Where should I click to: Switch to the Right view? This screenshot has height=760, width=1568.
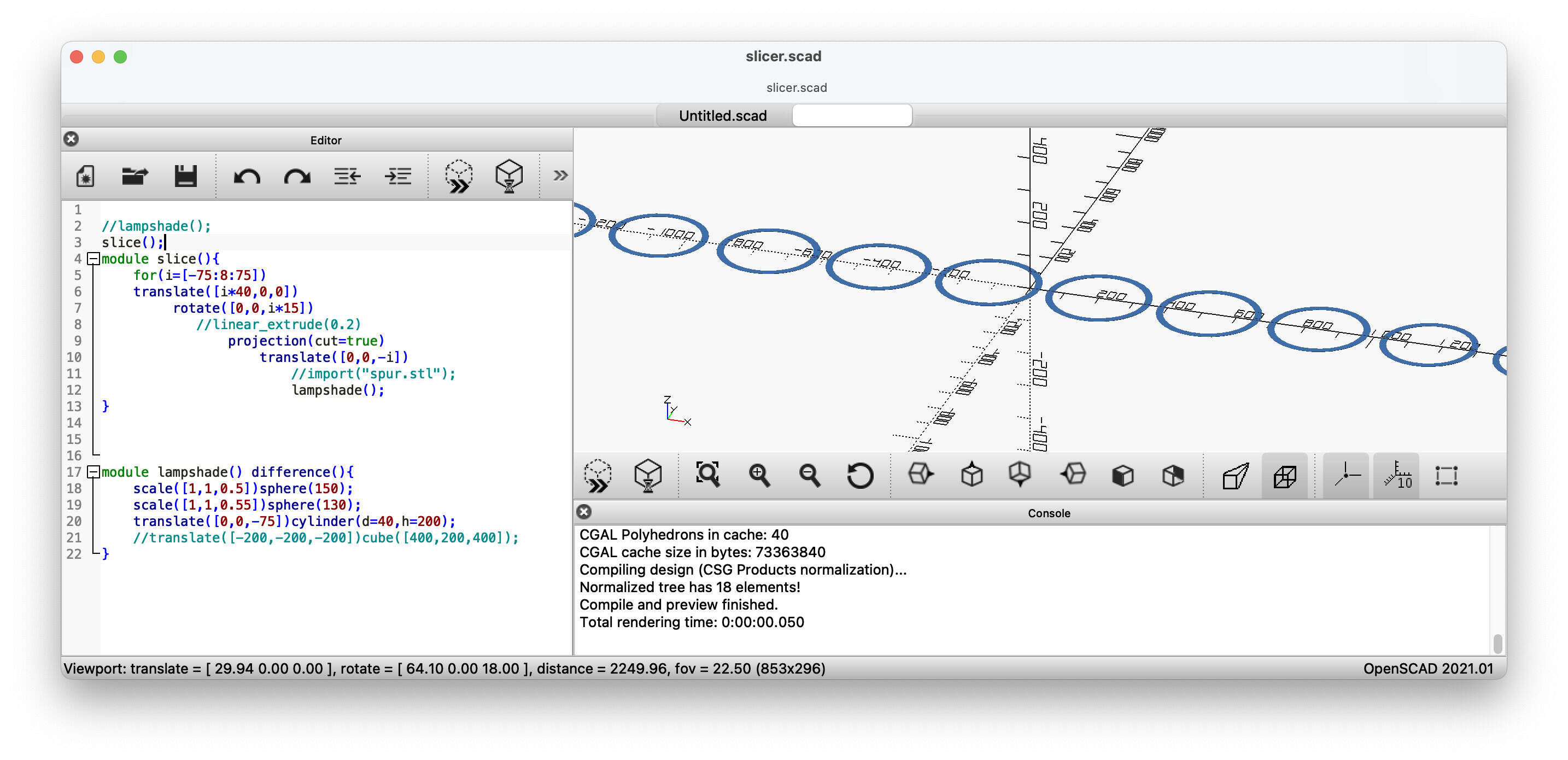920,475
